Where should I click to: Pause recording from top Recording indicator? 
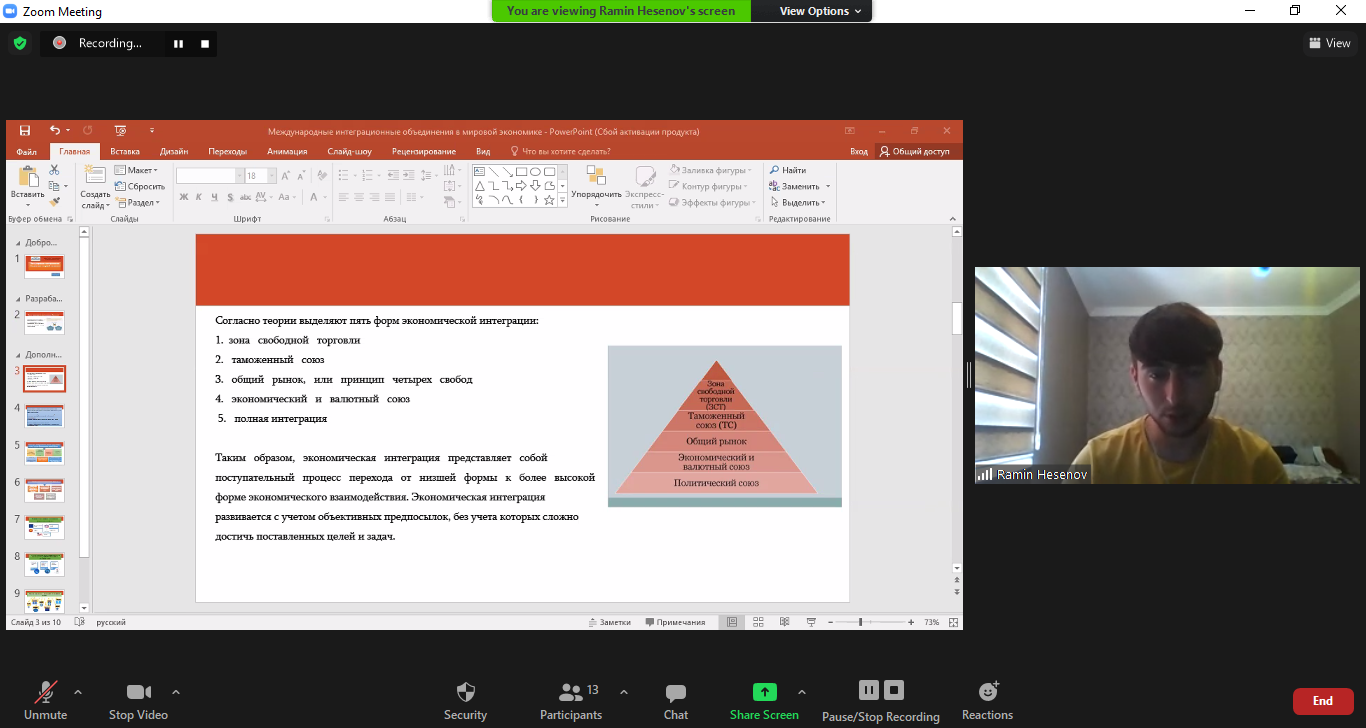(179, 44)
